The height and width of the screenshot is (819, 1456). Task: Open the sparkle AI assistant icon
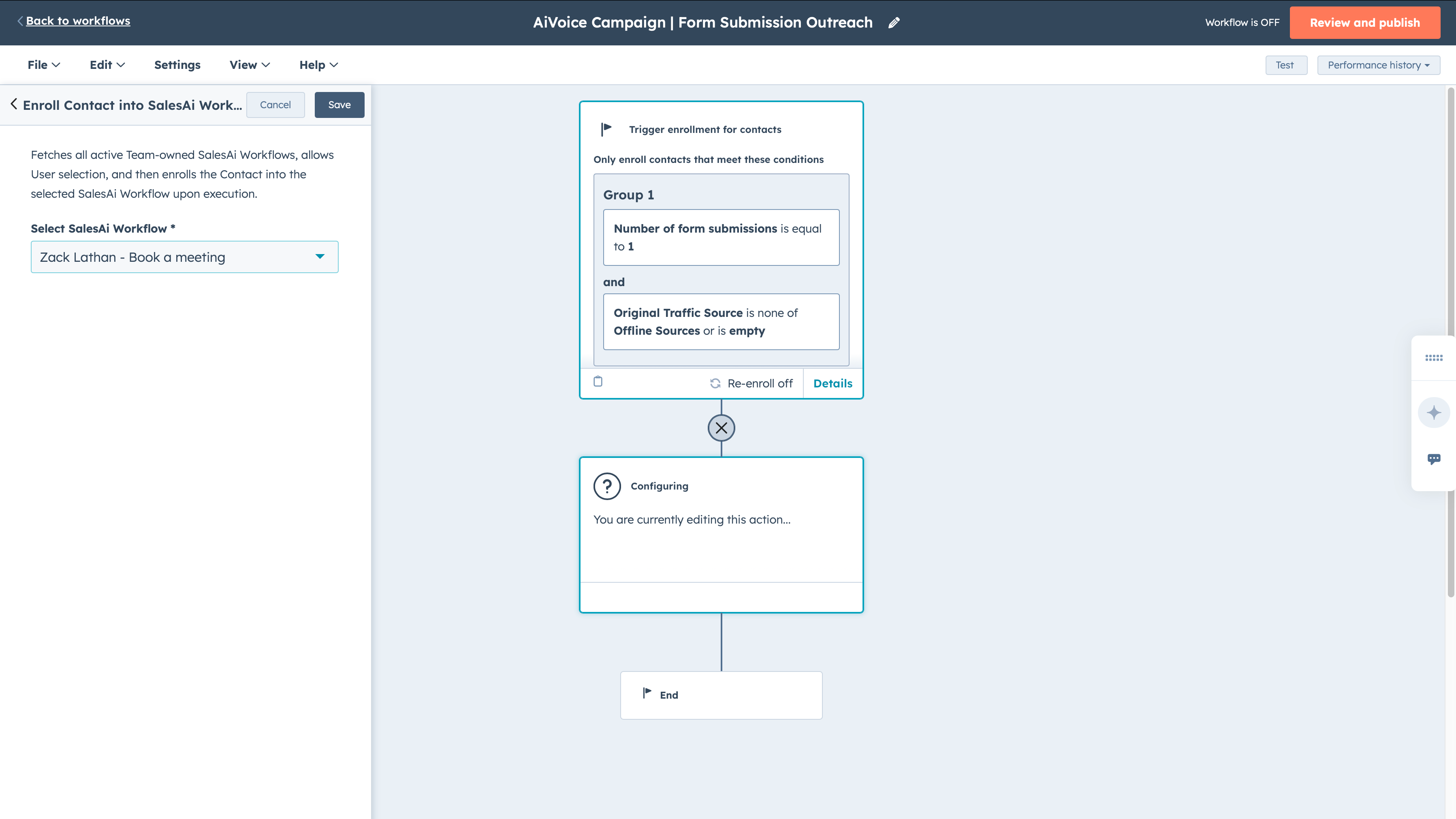(1433, 413)
